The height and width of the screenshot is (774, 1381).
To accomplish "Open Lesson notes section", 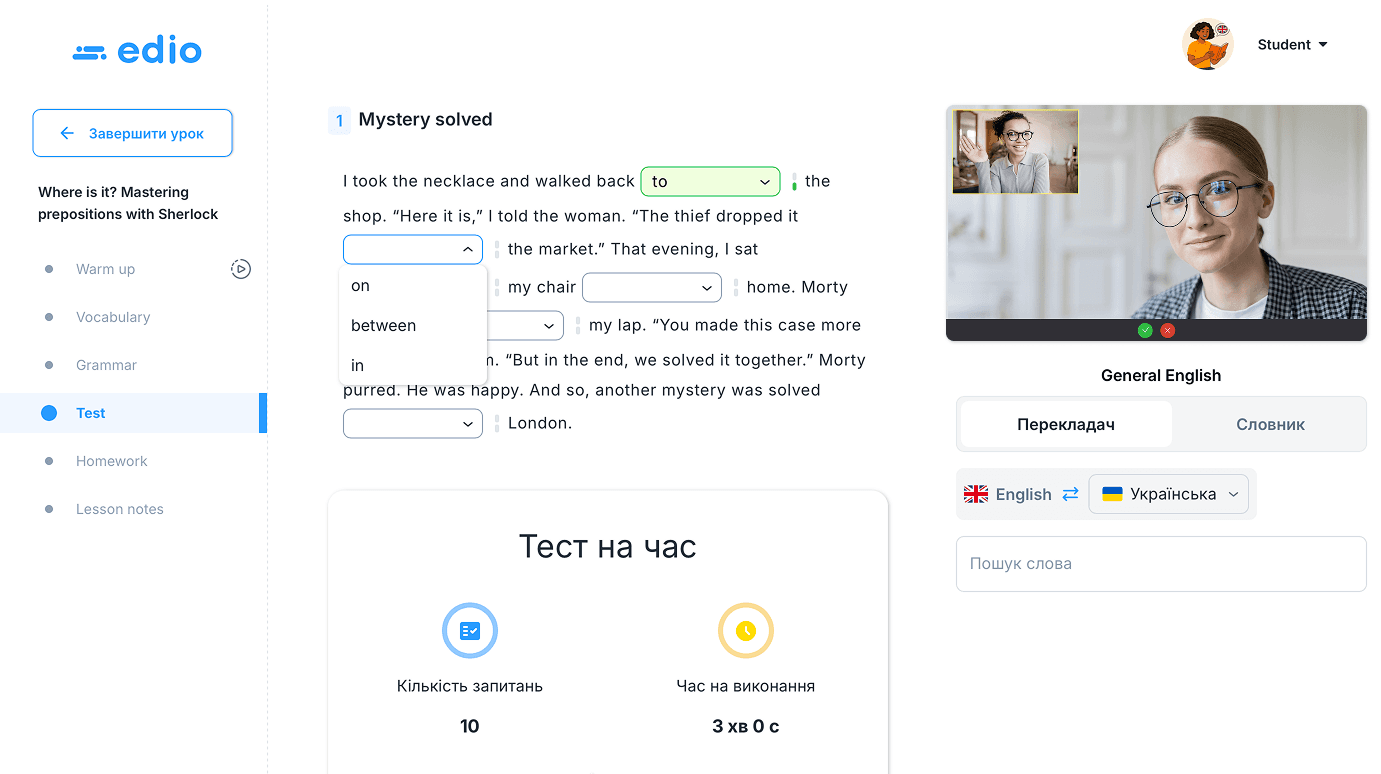I will click(x=119, y=509).
